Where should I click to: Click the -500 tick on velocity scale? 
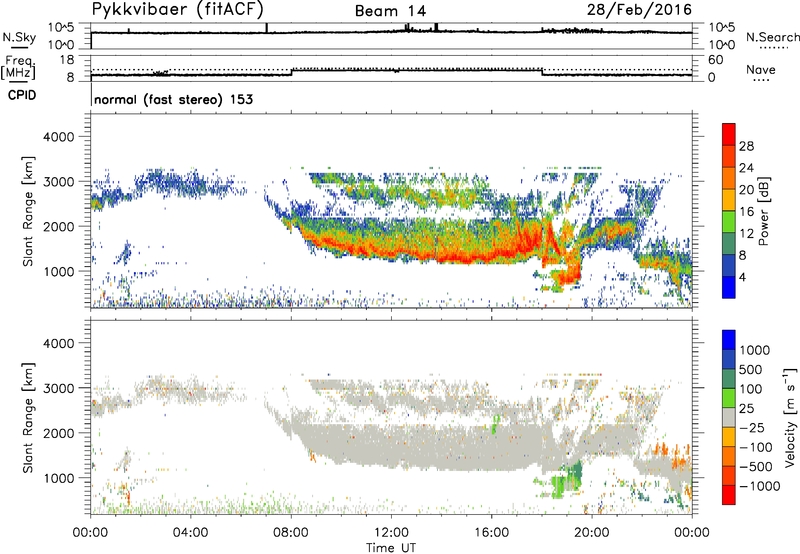coord(756,467)
